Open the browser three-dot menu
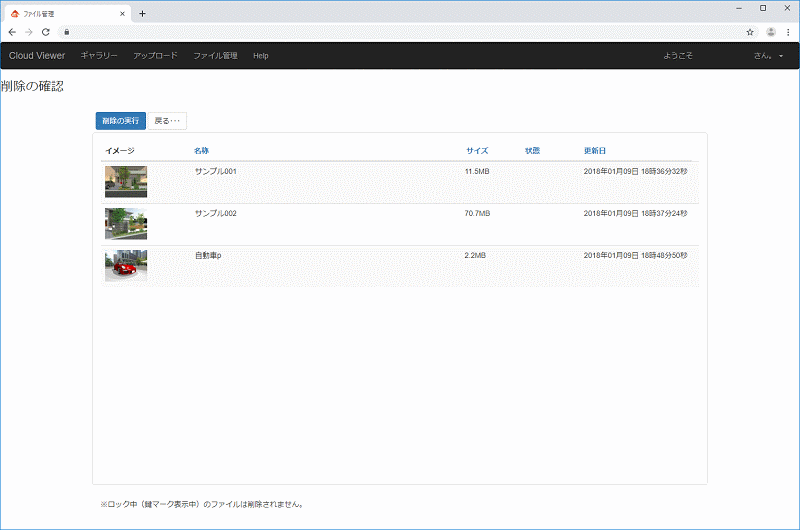Screen dimensions: 800x530 (788, 32)
